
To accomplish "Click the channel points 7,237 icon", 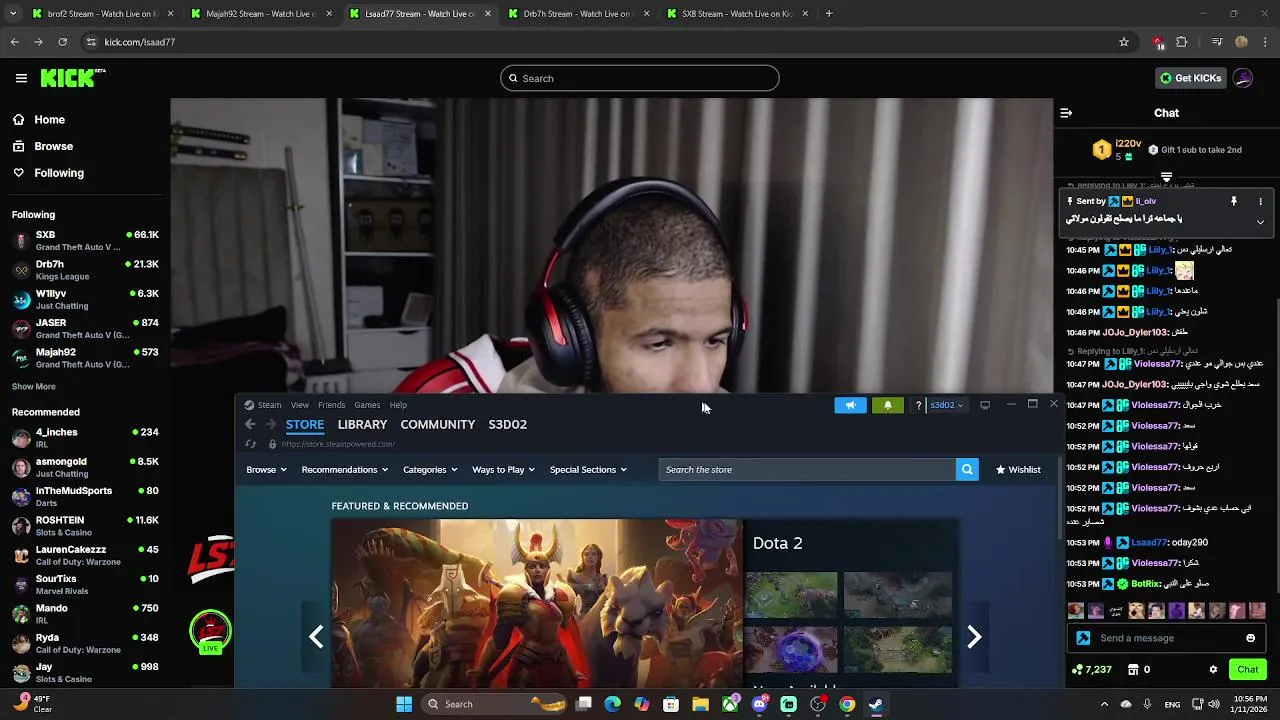I will 1077,669.
